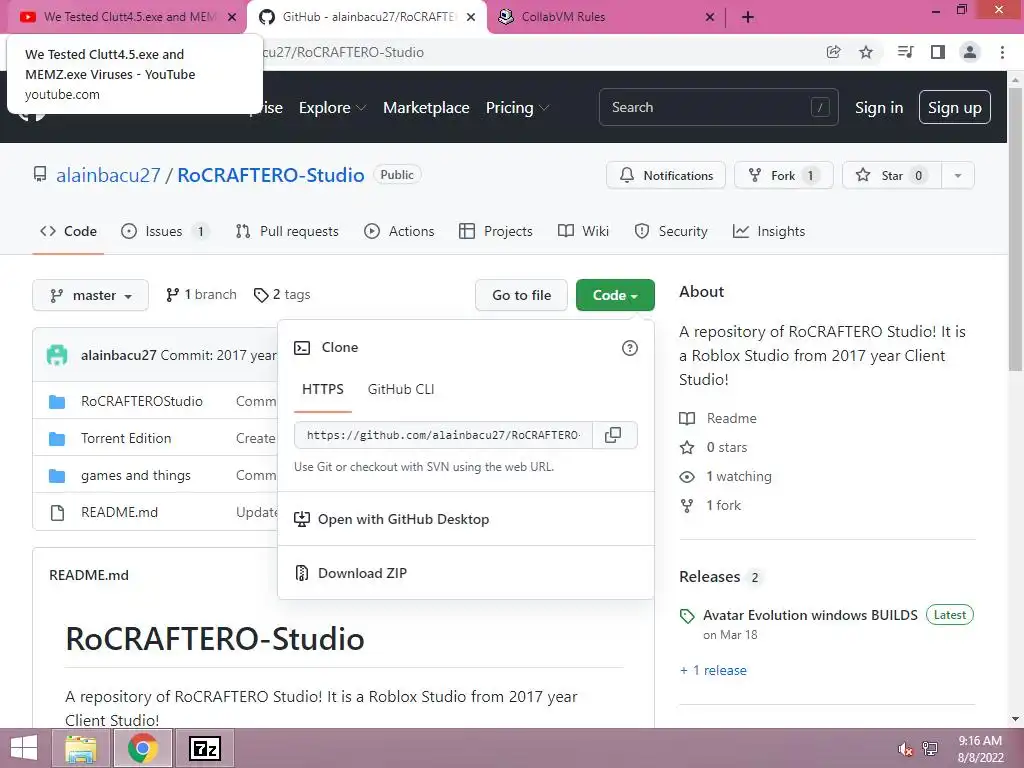Open the star lists dropdown arrow

pos(958,175)
